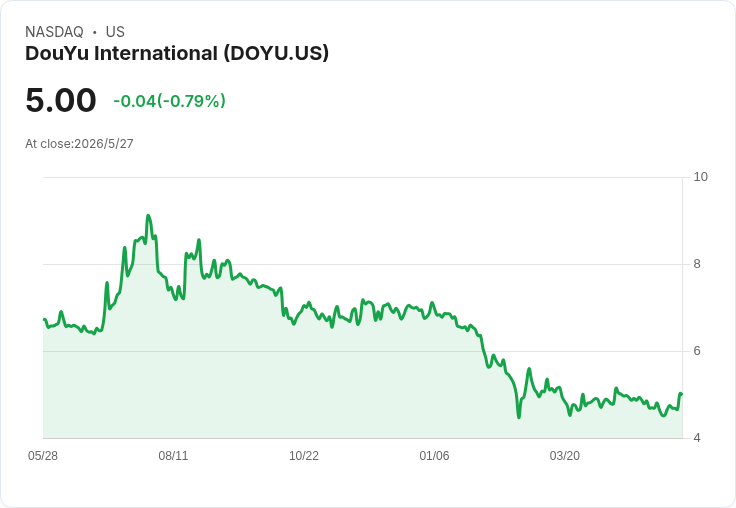The image size is (736, 508).
Task: Click the DouYu International (DOYU.US) title
Action: [x=177, y=54]
